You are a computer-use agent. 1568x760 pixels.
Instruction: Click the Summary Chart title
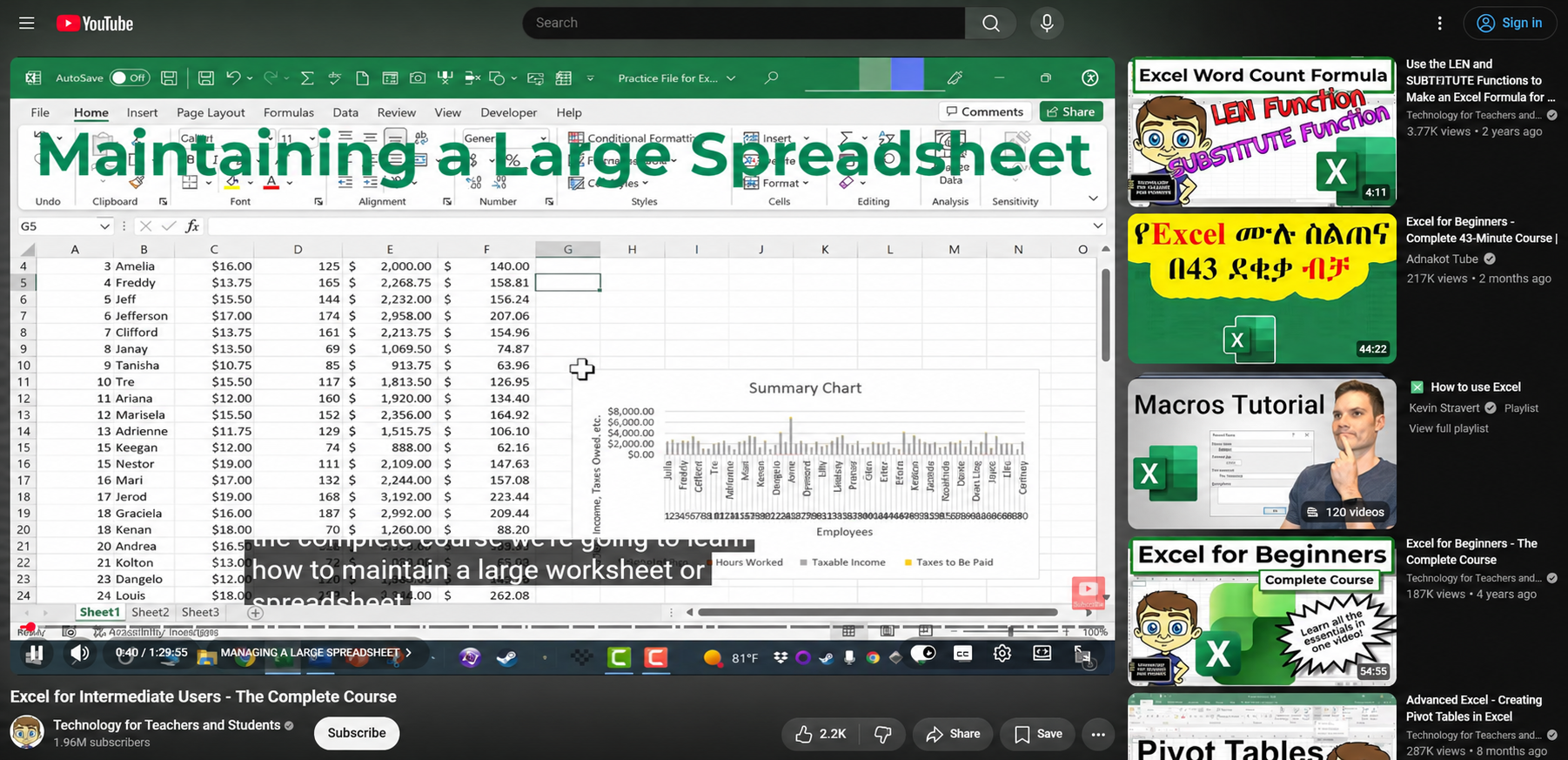pyautogui.click(x=805, y=388)
